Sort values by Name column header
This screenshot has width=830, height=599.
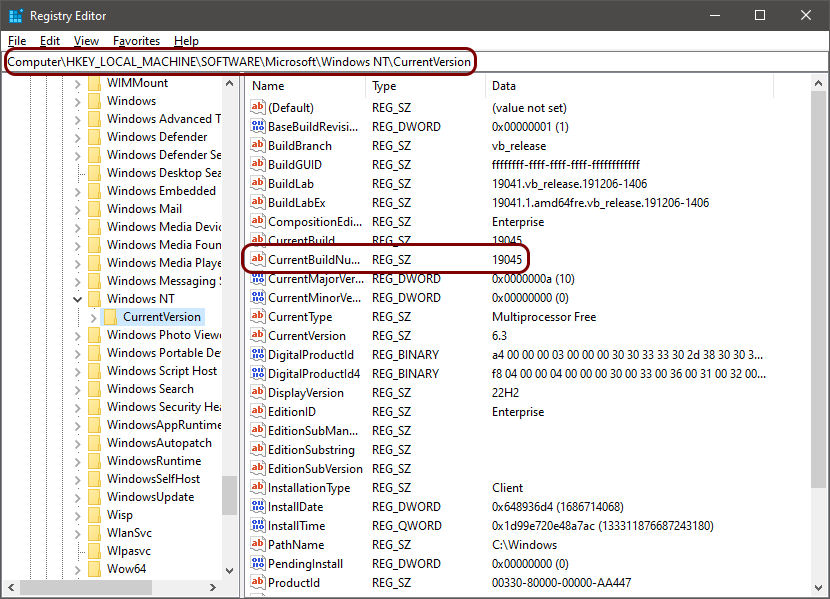pyautogui.click(x=305, y=86)
